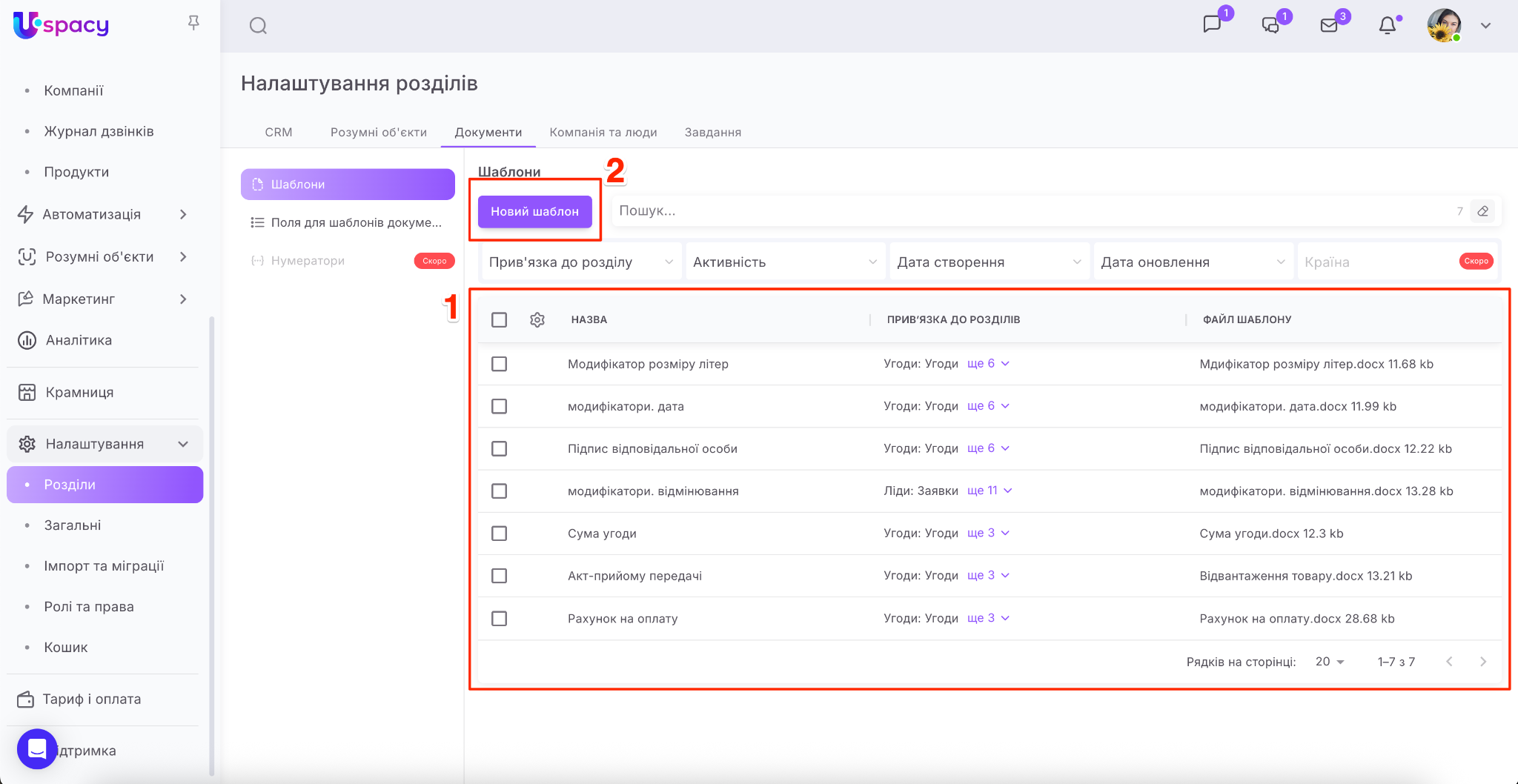The image size is (1518, 784).
Task: Click the Пошук search input field
Action: (1030, 211)
